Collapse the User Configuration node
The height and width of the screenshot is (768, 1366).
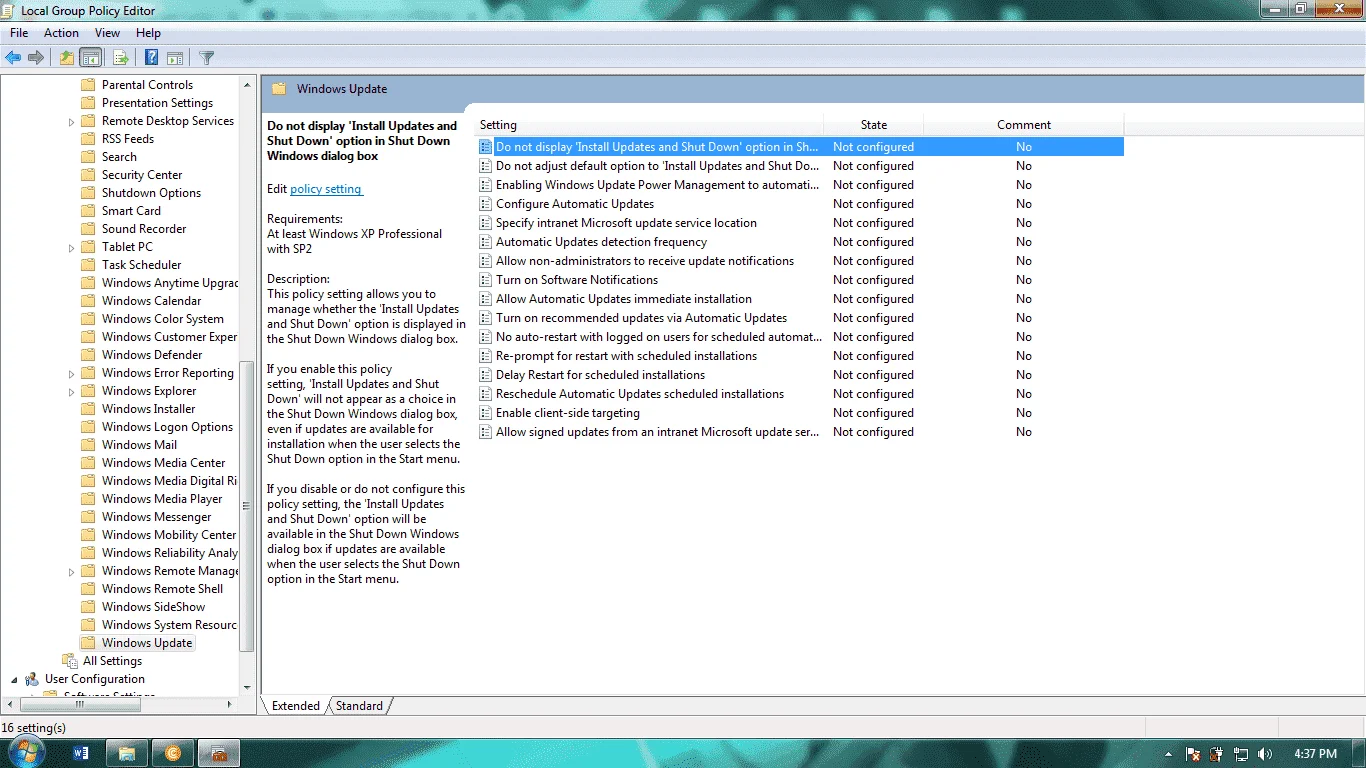[x=14, y=680]
